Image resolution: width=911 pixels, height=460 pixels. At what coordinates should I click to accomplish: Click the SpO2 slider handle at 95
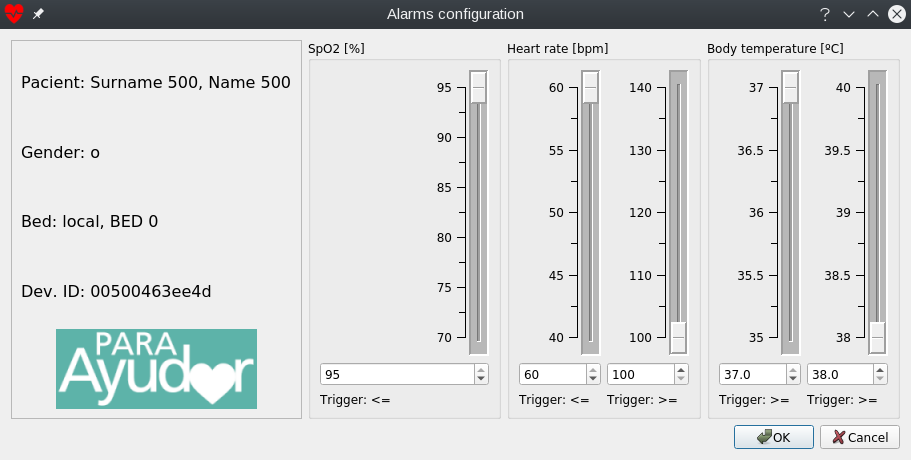click(x=478, y=87)
